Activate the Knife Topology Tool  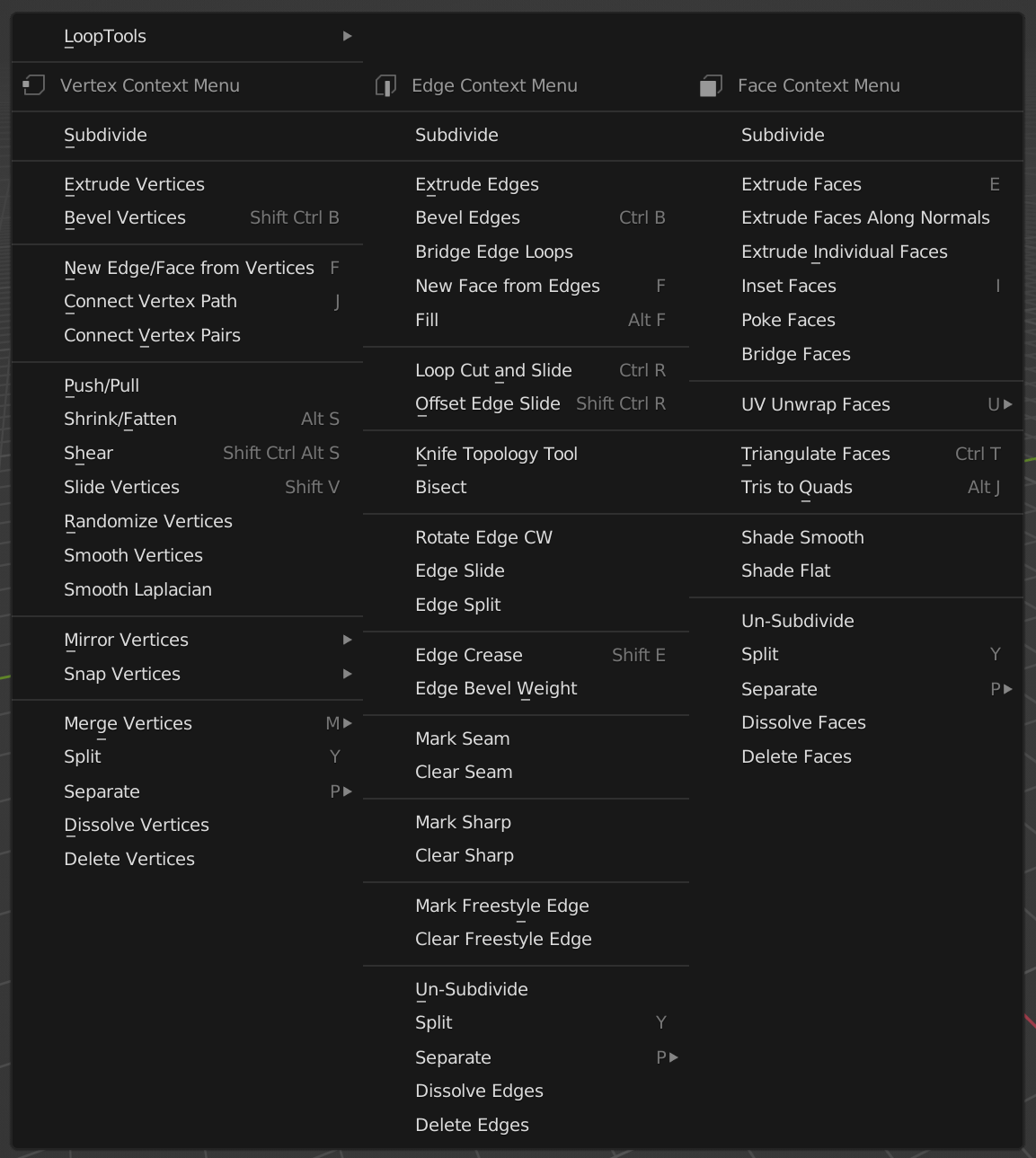click(496, 454)
